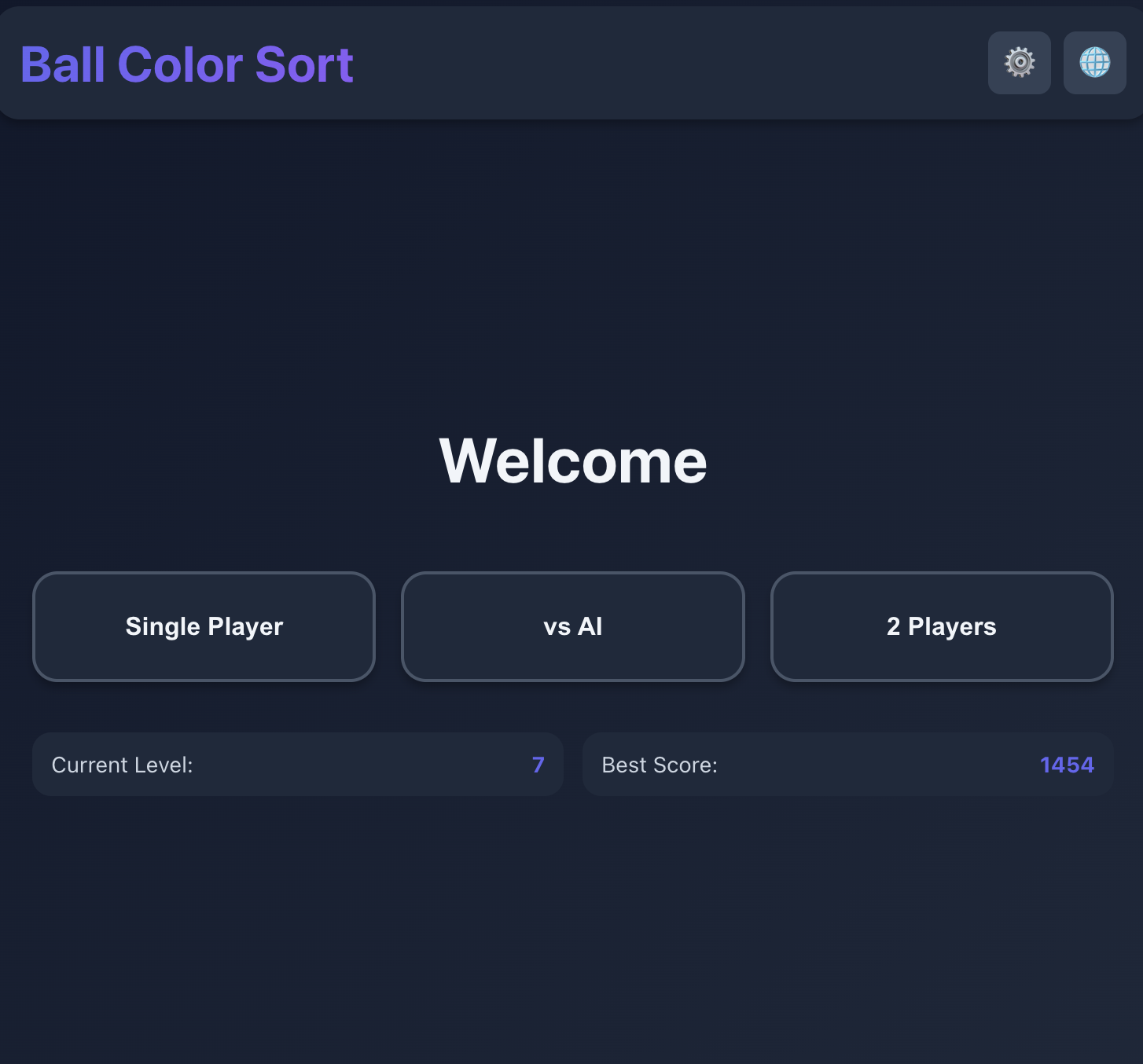The image size is (1143, 1064).
Task: Click the Best Score label
Action: coord(659,765)
